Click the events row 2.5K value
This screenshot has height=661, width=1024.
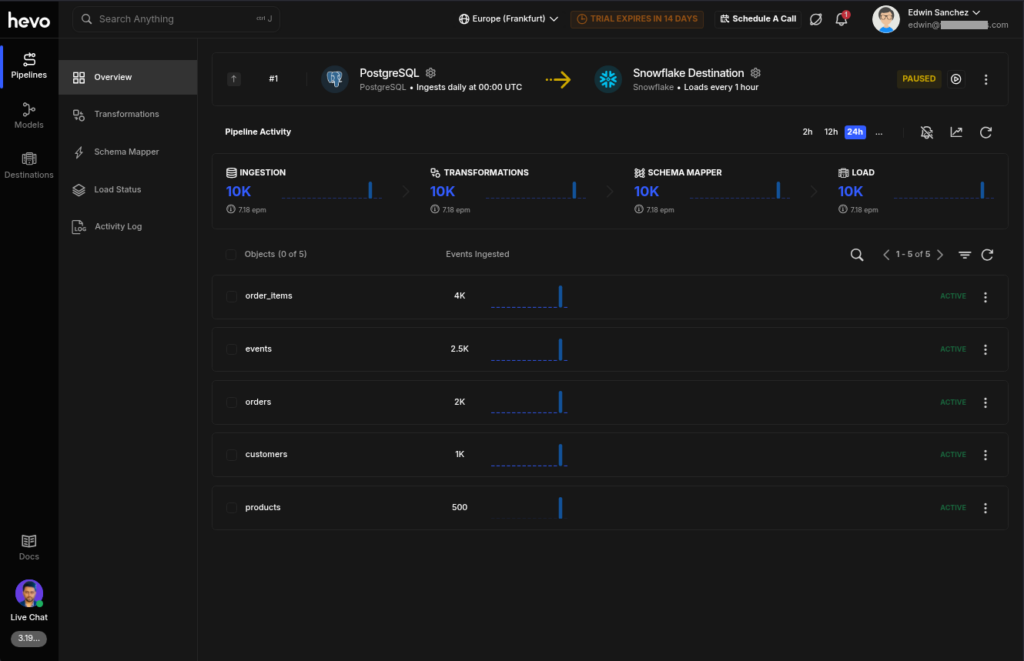(459, 349)
